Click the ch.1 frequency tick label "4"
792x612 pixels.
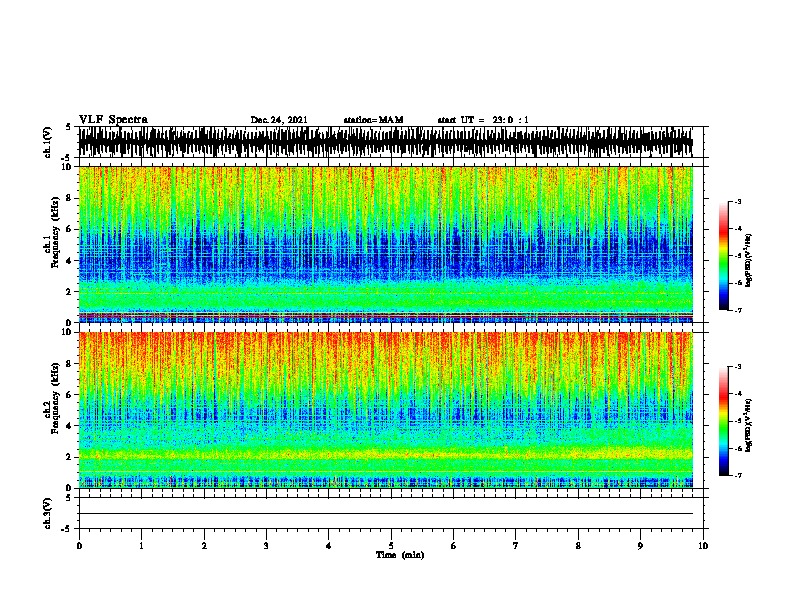[69, 261]
